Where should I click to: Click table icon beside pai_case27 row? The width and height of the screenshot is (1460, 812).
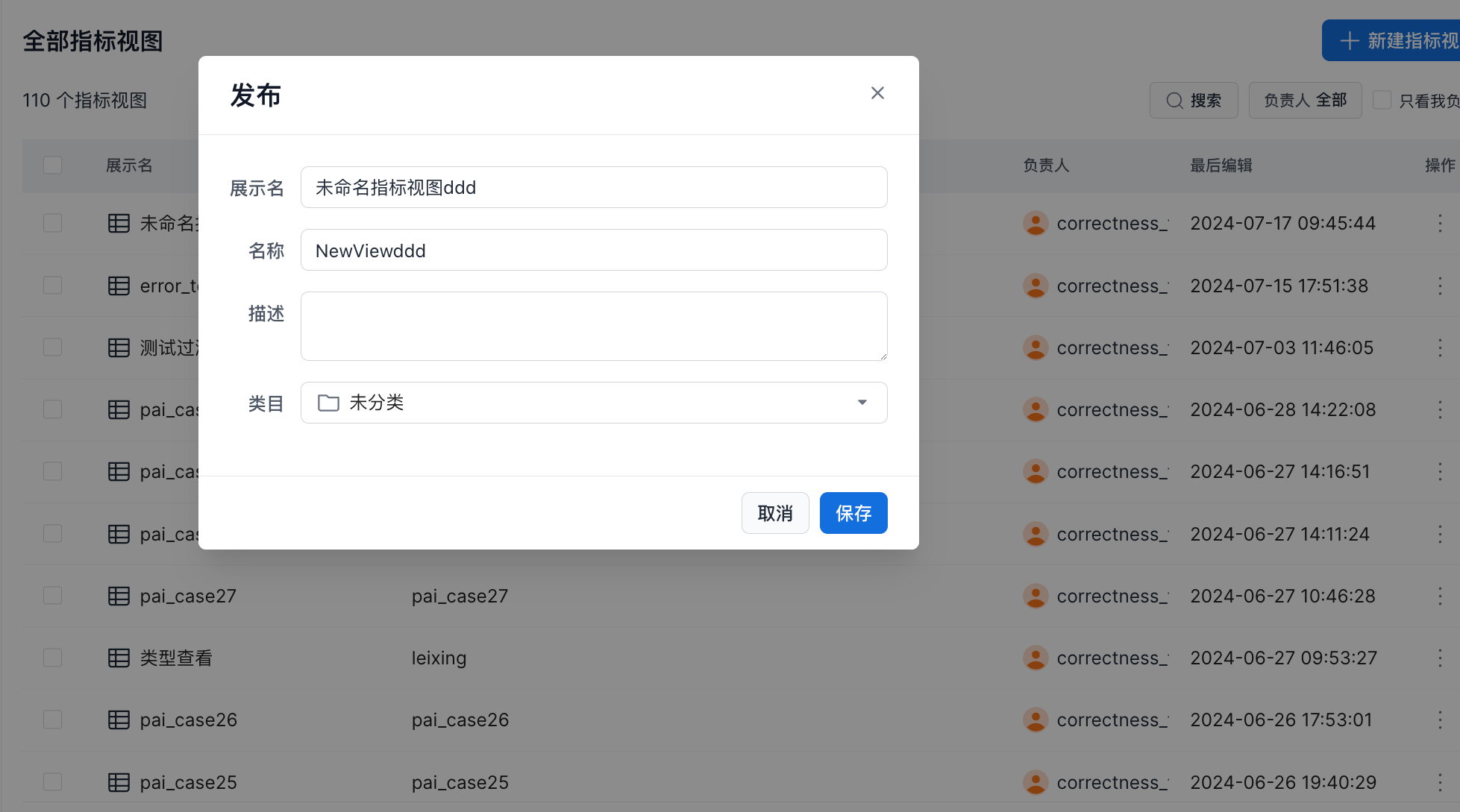point(119,596)
